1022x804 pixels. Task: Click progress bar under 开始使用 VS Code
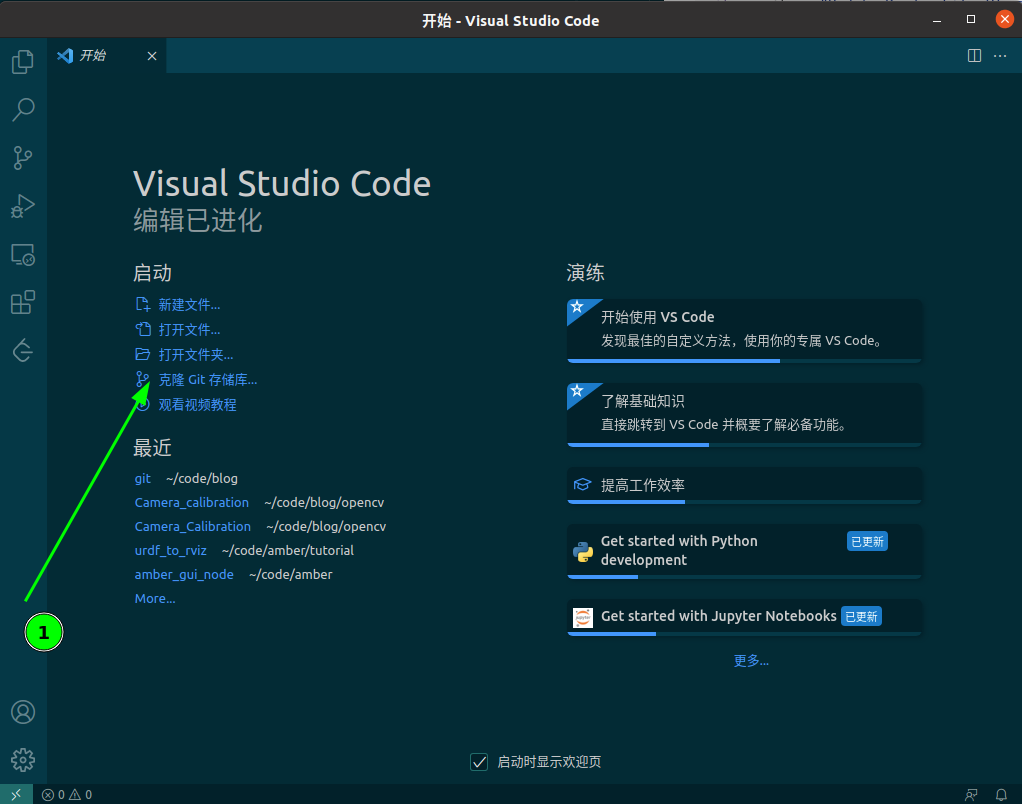pyautogui.click(x=744, y=361)
